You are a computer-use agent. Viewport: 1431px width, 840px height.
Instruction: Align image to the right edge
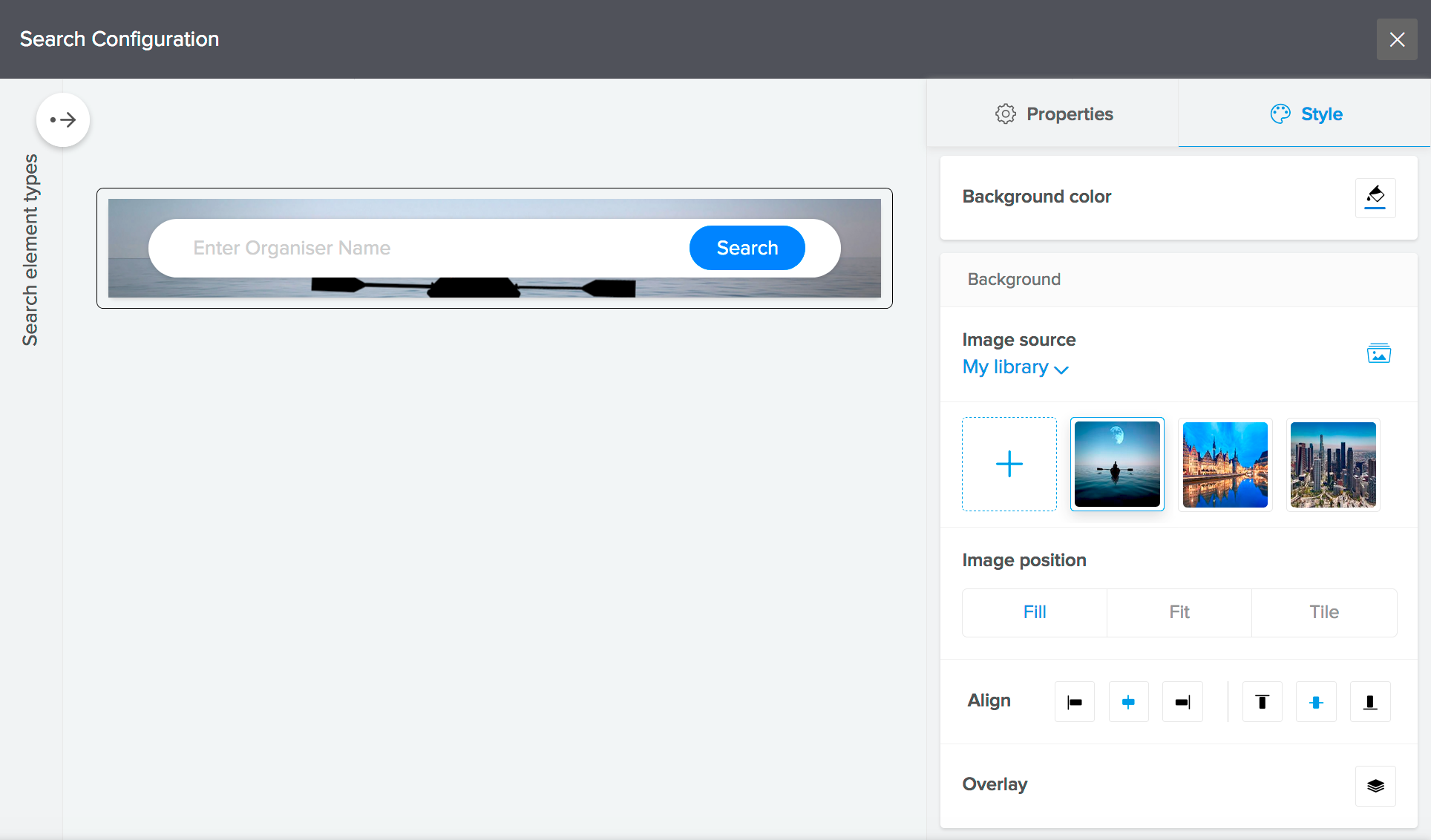(x=1182, y=702)
